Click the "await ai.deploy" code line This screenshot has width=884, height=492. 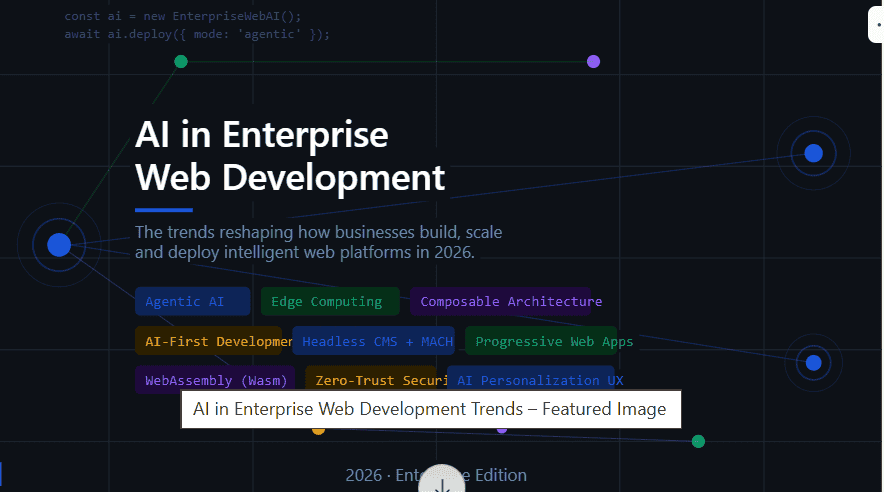[197, 34]
